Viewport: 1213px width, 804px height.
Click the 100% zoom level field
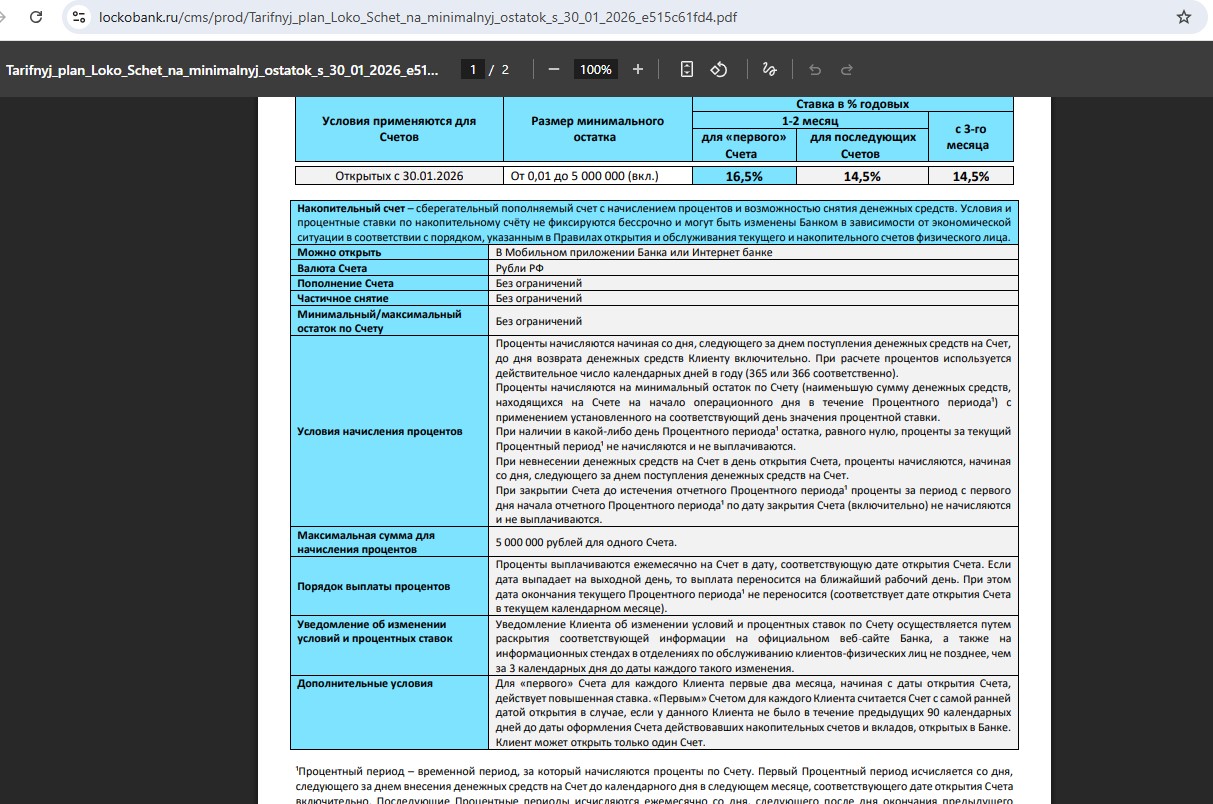(x=596, y=69)
